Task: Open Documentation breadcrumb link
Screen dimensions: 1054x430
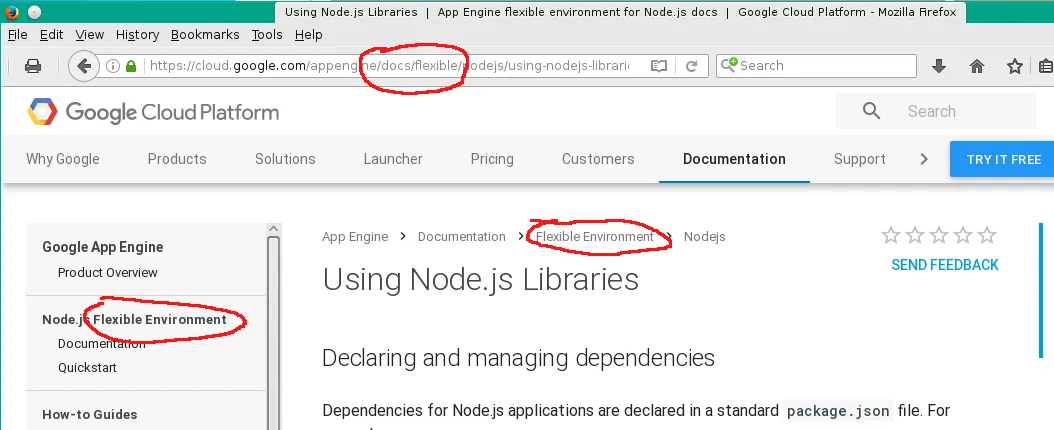Action: pyautogui.click(x=462, y=236)
